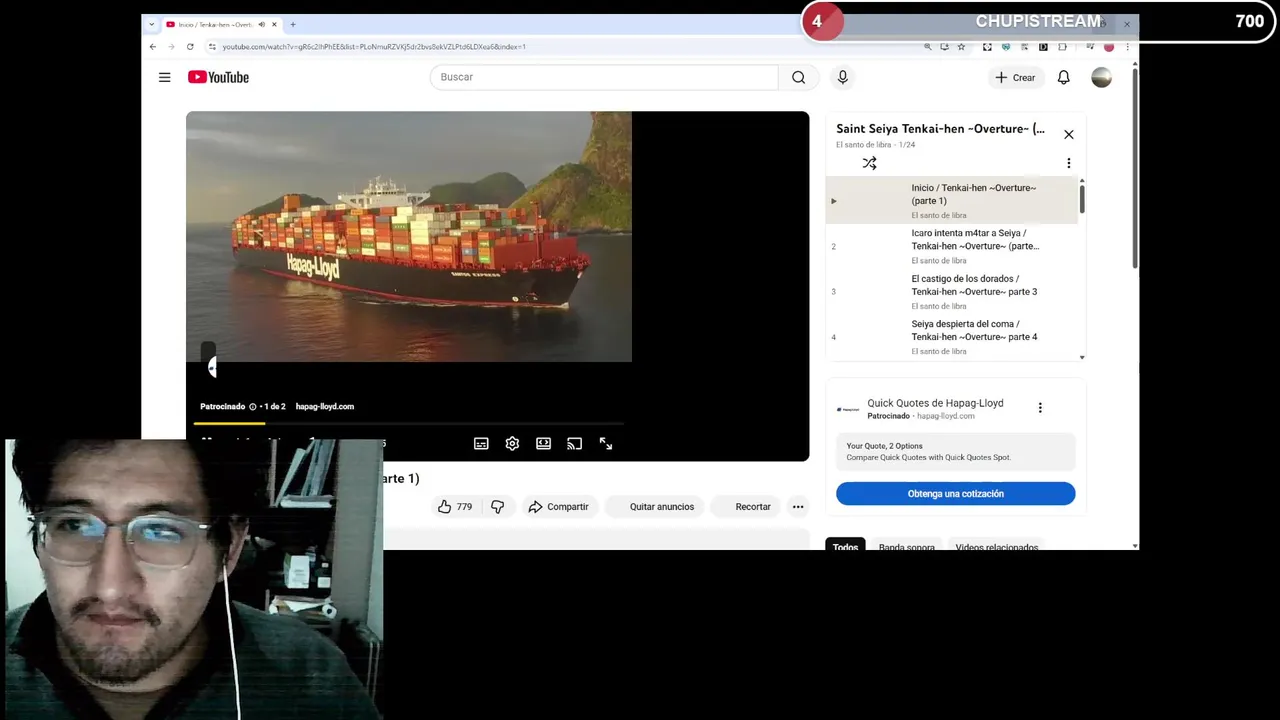This screenshot has width=1280, height=720.
Task: Open Saint Seiya Tenkai-hen playlist title
Action: point(940,129)
